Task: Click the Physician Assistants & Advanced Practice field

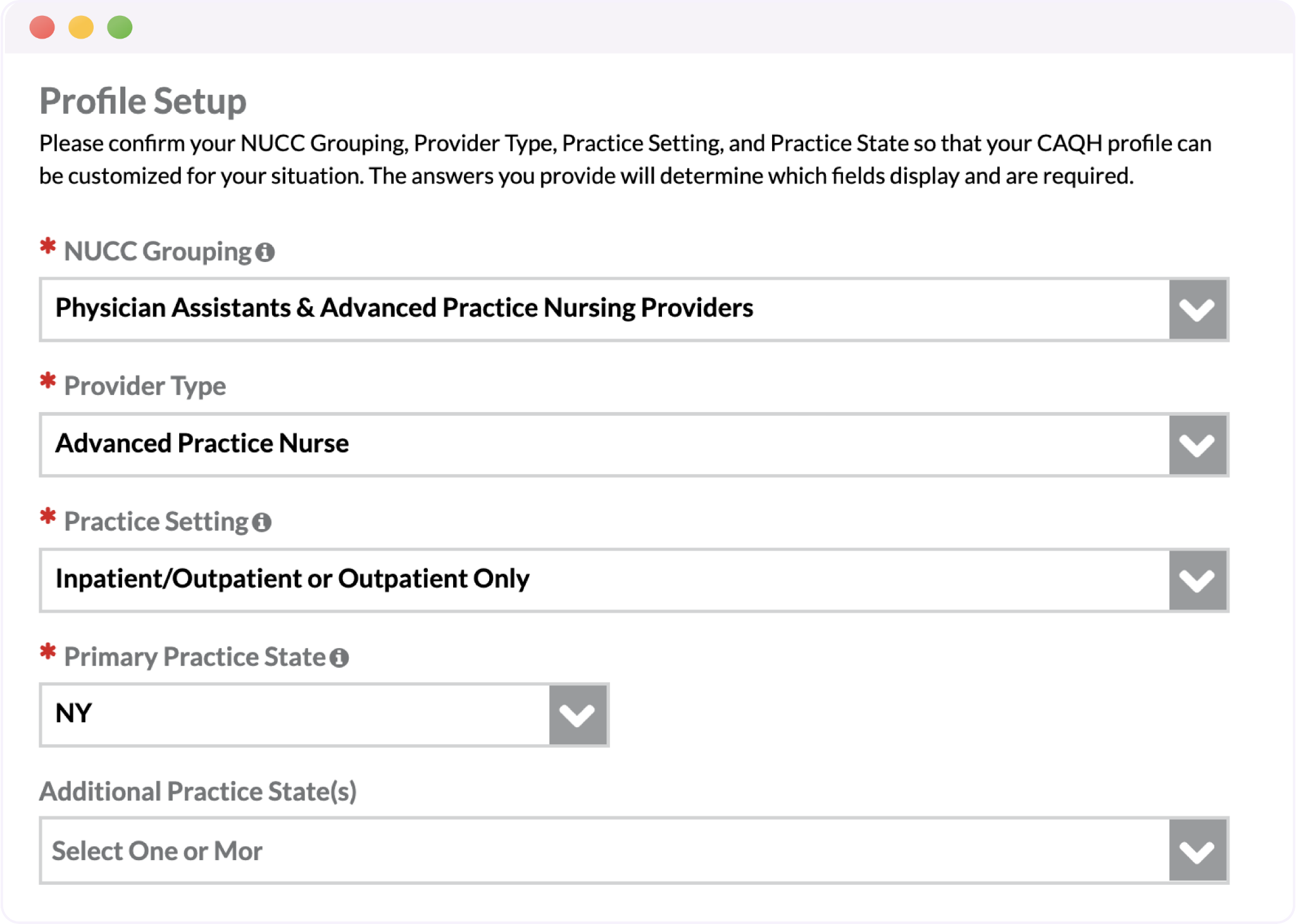Action: [x=634, y=309]
